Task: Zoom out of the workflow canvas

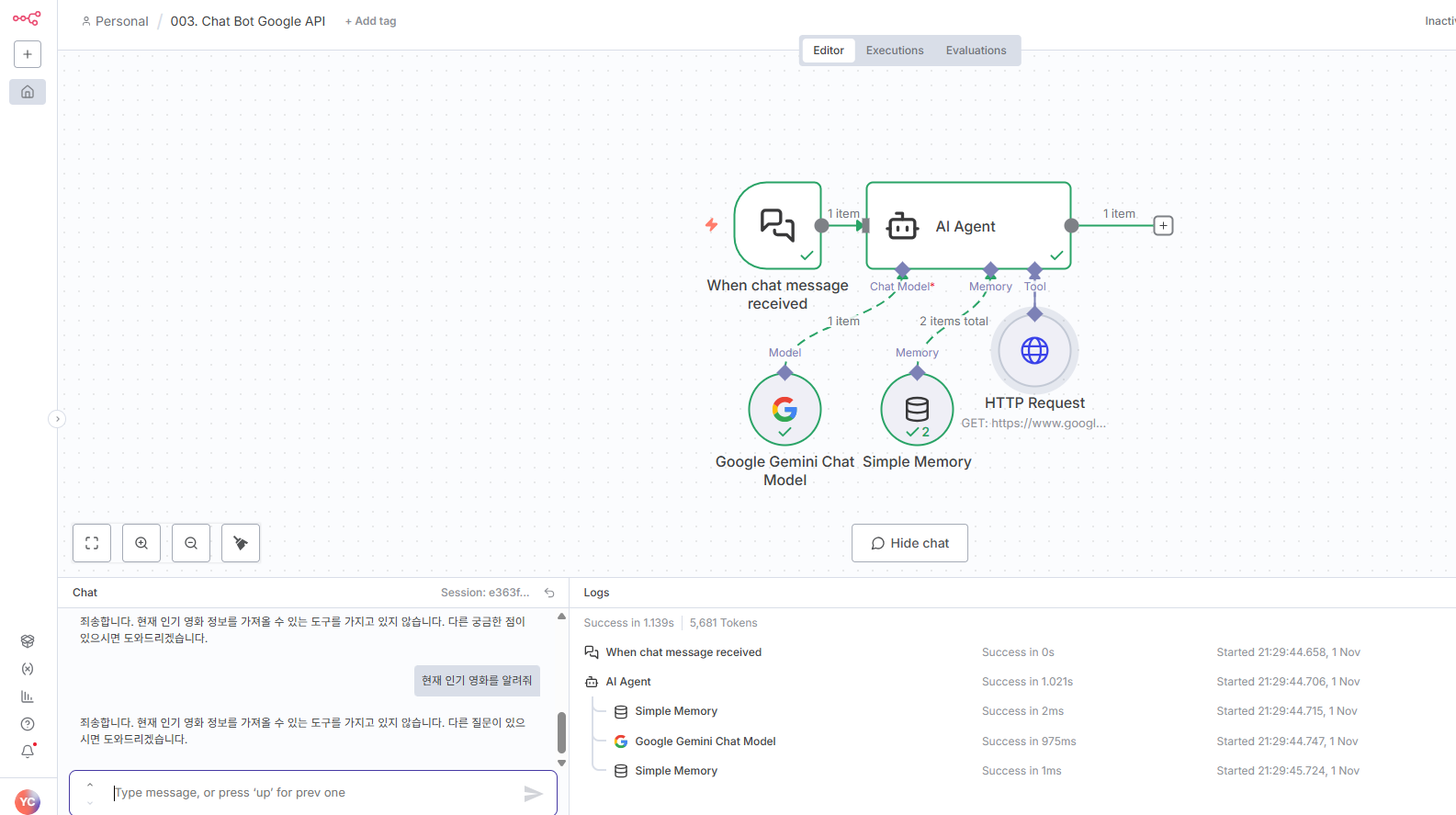Action: click(191, 543)
